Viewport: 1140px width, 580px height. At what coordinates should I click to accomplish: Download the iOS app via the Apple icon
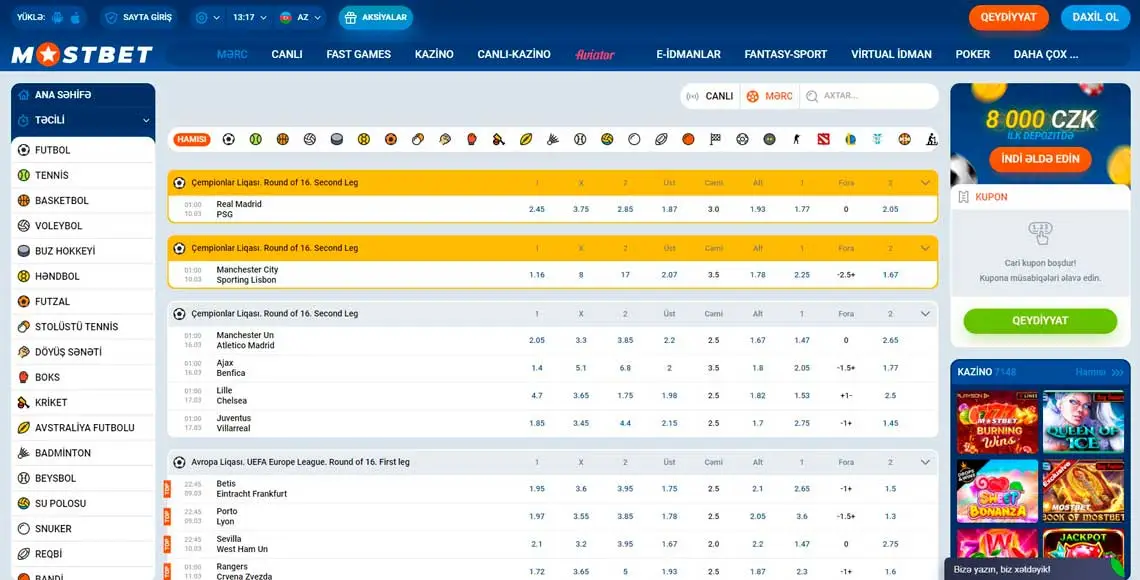coord(75,17)
